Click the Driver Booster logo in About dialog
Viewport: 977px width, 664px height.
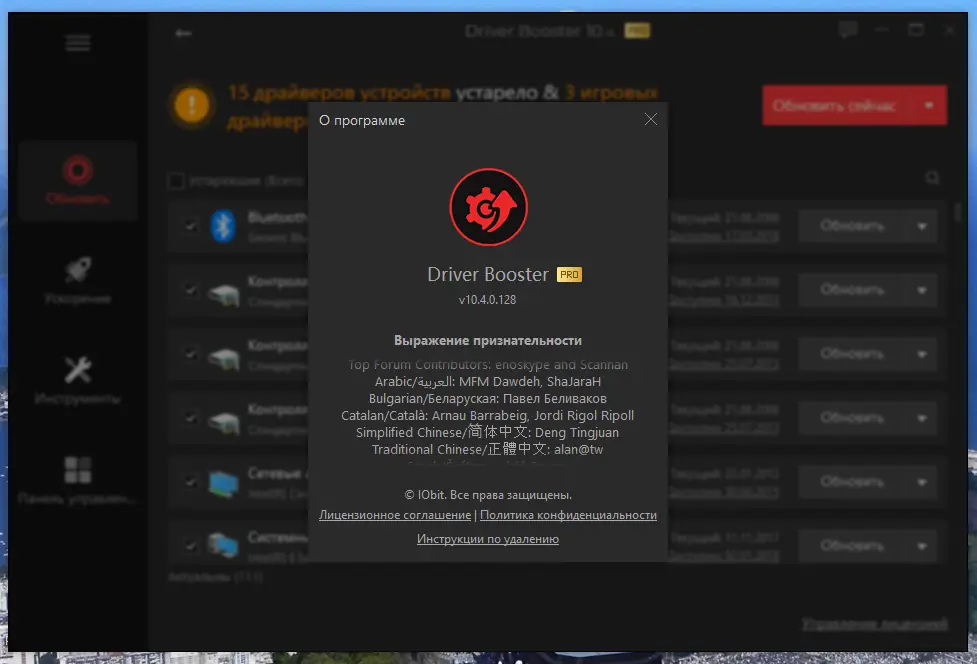click(488, 207)
